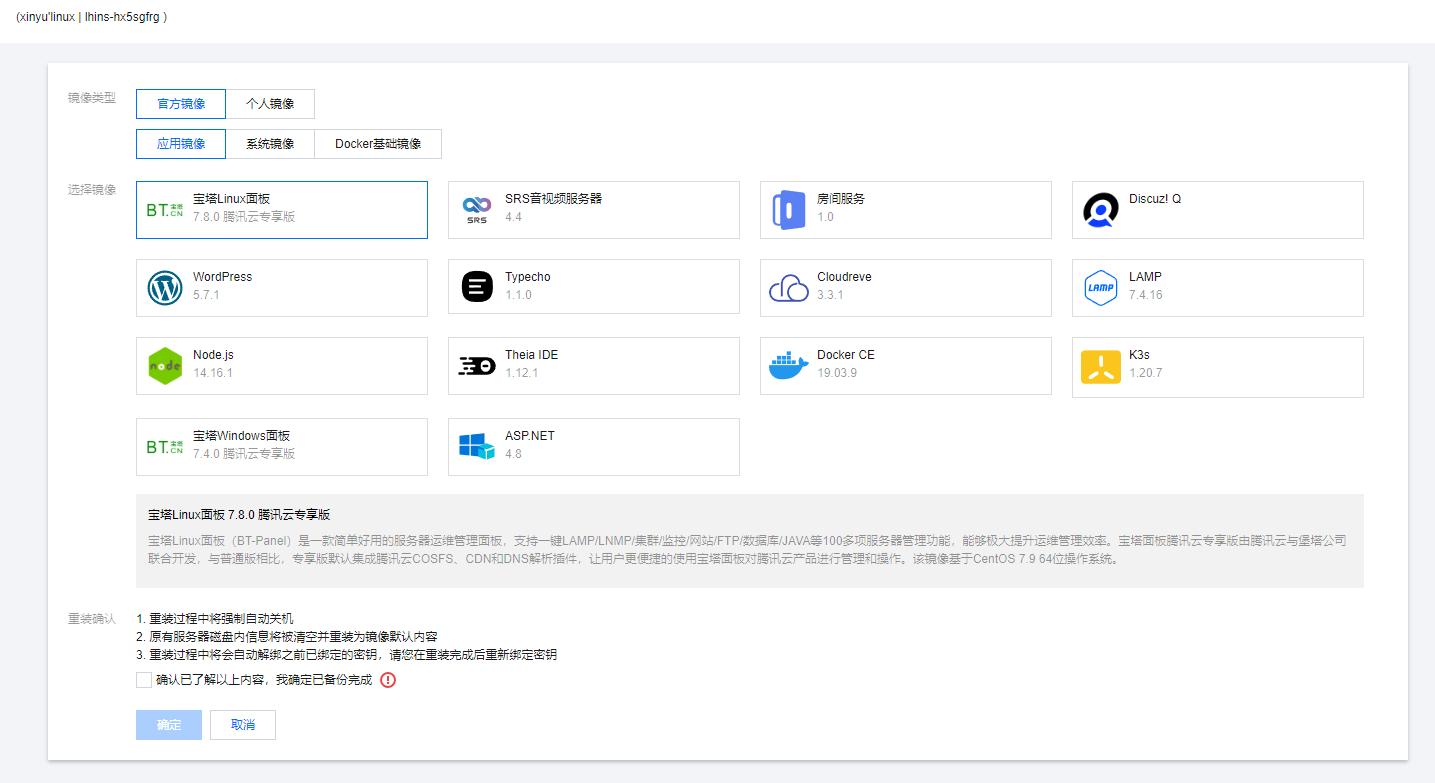
Task: Click description heading 宝塔Linux面板 7.8.0 腾讯云专享版
Action: [239, 515]
